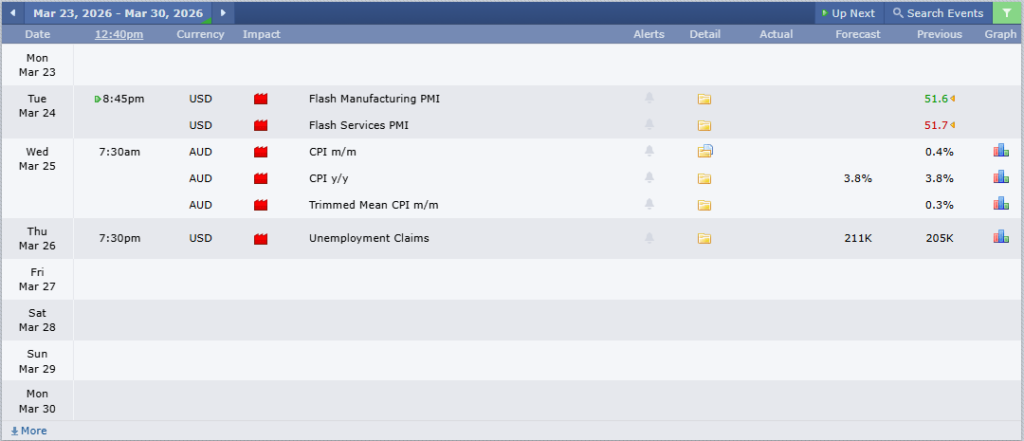Image resolution: width=1024 pixels, height=441 pixels.
Task: Toggle alert bell for Flash Services PMI
Action: (x=649, y=125)
